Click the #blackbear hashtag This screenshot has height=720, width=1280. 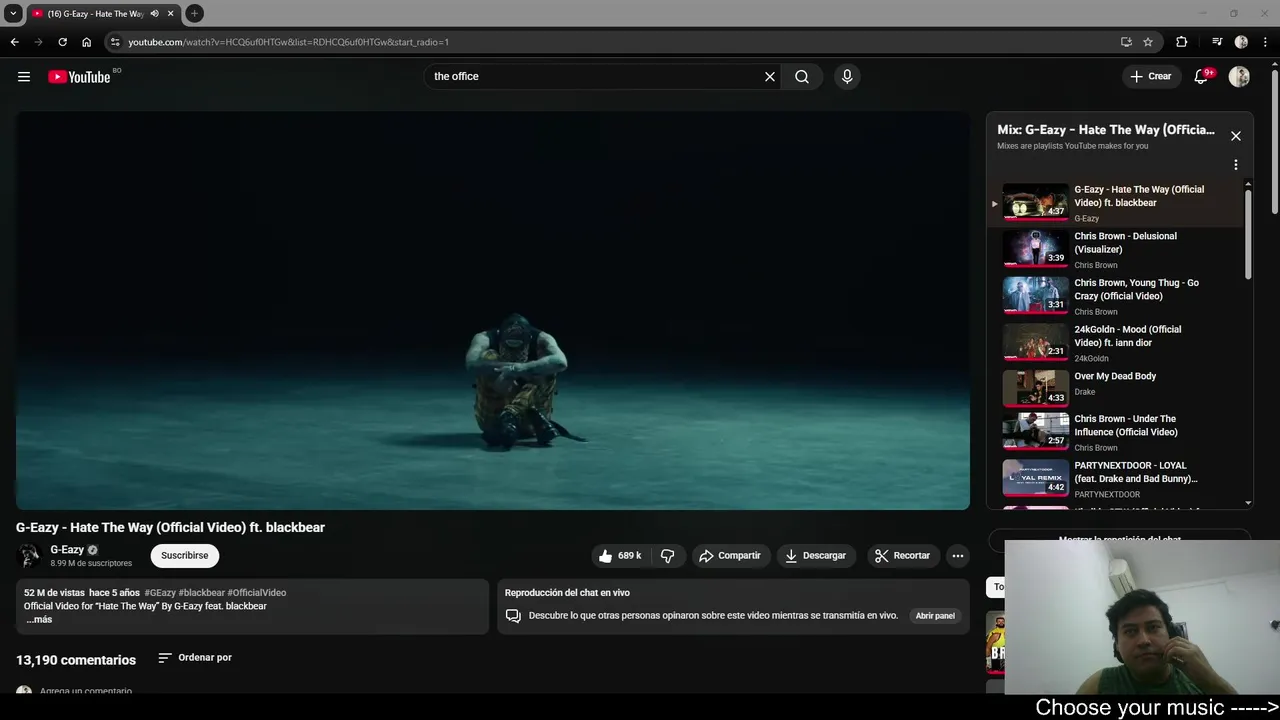pos(201,593)
